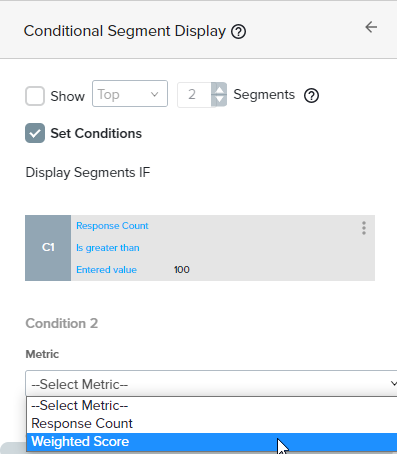
Task: Click the entered value 100 in C1
Action: tap(182, 270)
